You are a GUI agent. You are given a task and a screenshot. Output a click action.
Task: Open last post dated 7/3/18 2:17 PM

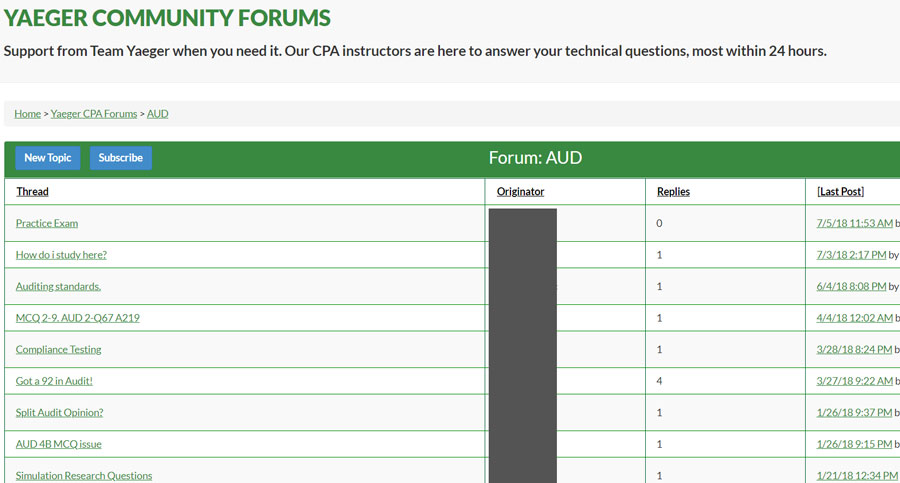[851, 254]
